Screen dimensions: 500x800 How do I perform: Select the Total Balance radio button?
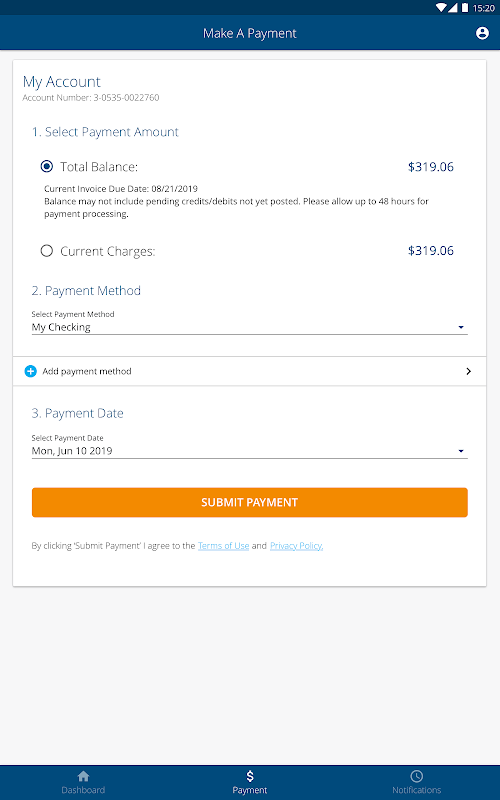(46, 166)
